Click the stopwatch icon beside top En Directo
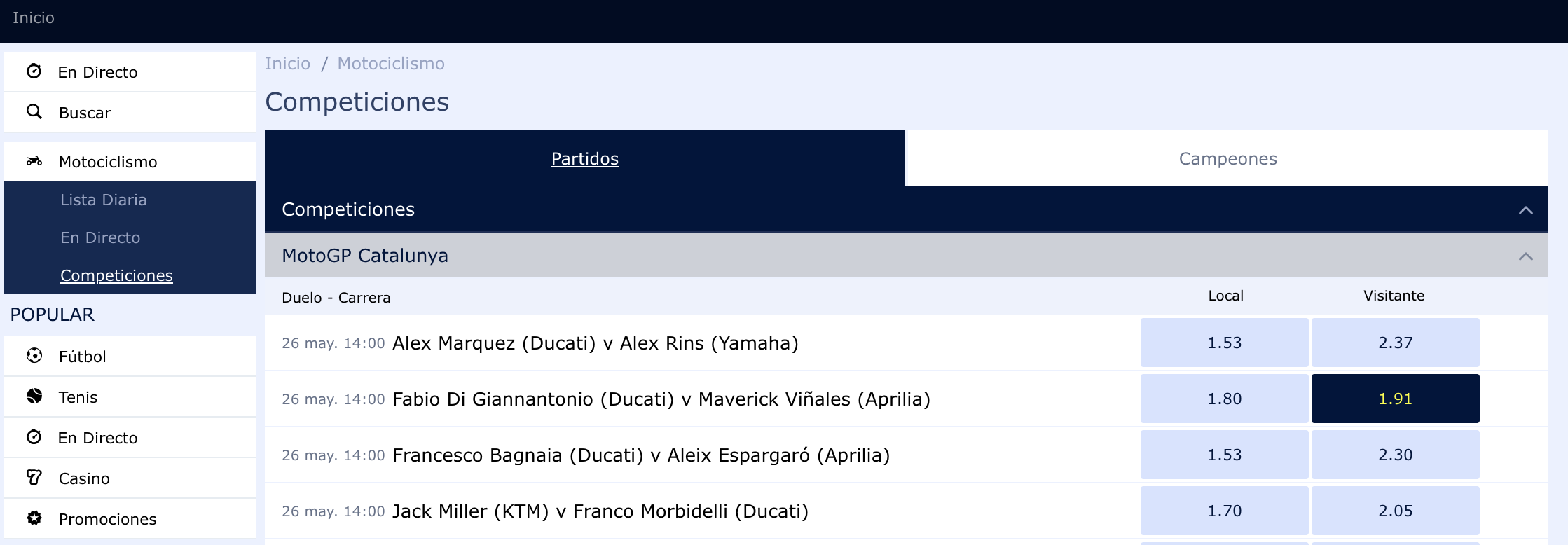This screenshot has width=1568, height=545. pos(34,71)
